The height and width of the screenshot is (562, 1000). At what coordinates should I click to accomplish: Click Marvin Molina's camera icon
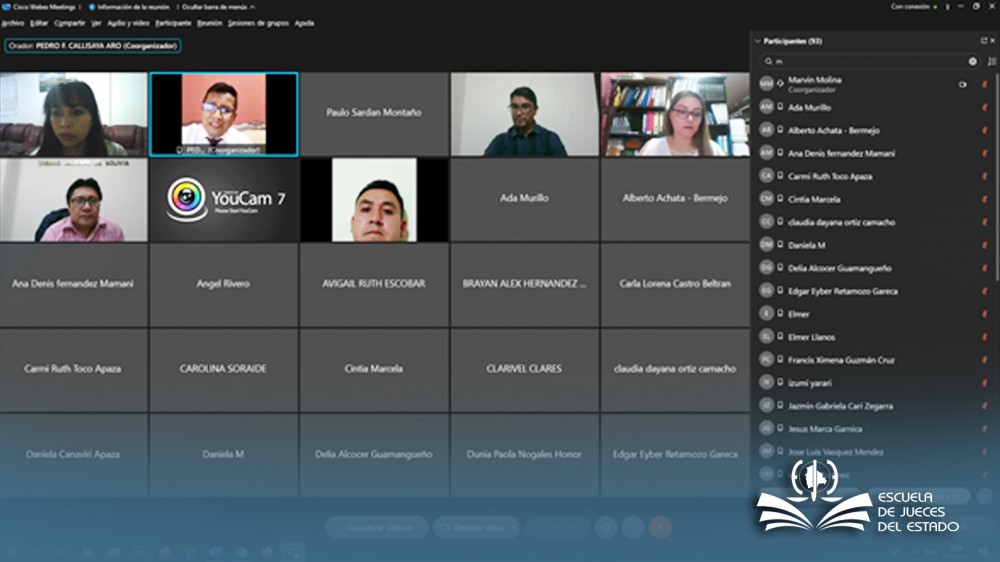pyautogui.click(x=963, y=84)
